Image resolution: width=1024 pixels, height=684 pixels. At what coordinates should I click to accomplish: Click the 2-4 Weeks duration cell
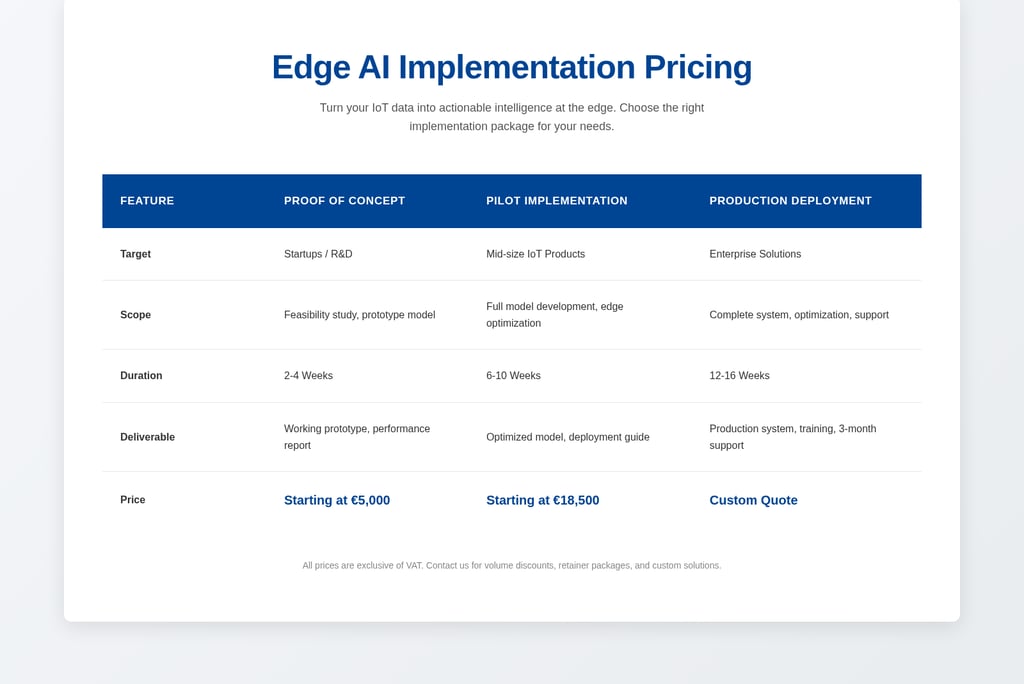(x=308, y=376)
